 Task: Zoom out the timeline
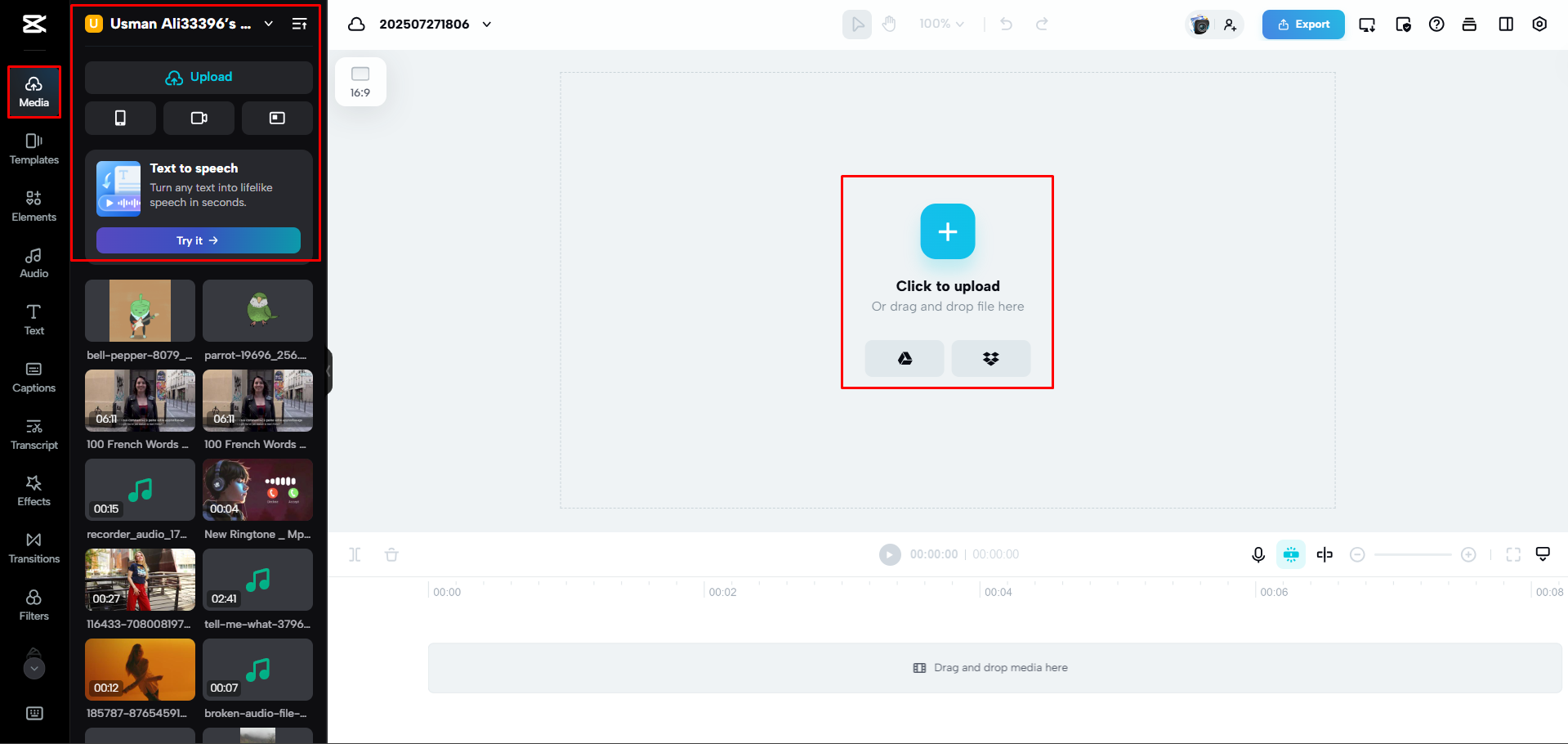point(1357,554)
